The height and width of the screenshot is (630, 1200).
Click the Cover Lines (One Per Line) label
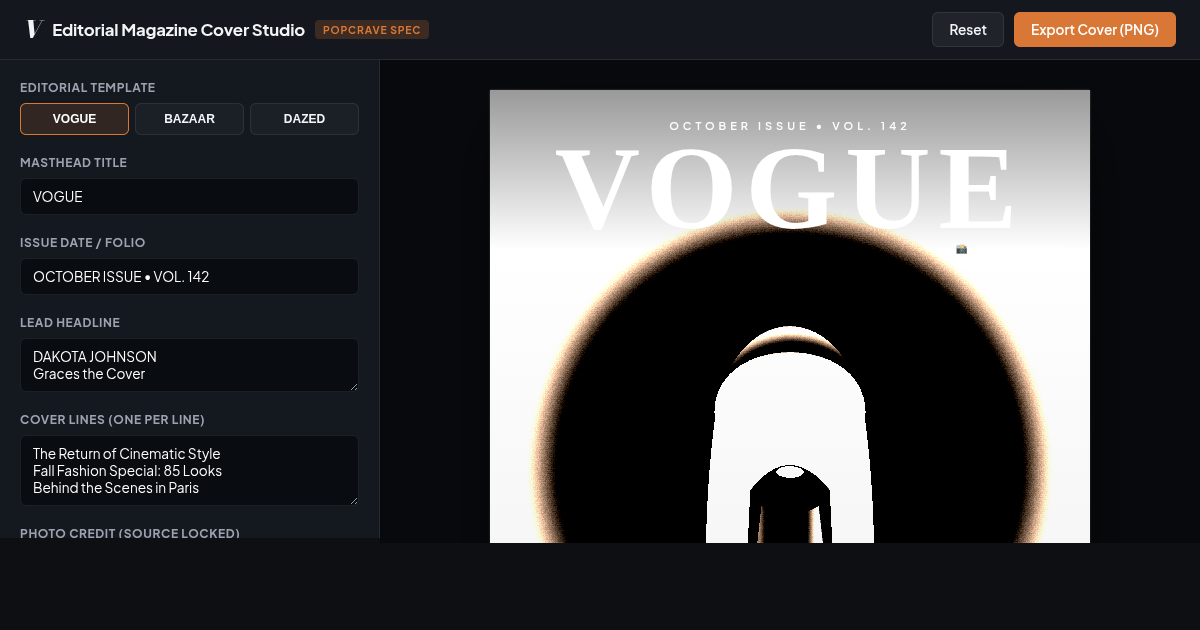(112, 419)
